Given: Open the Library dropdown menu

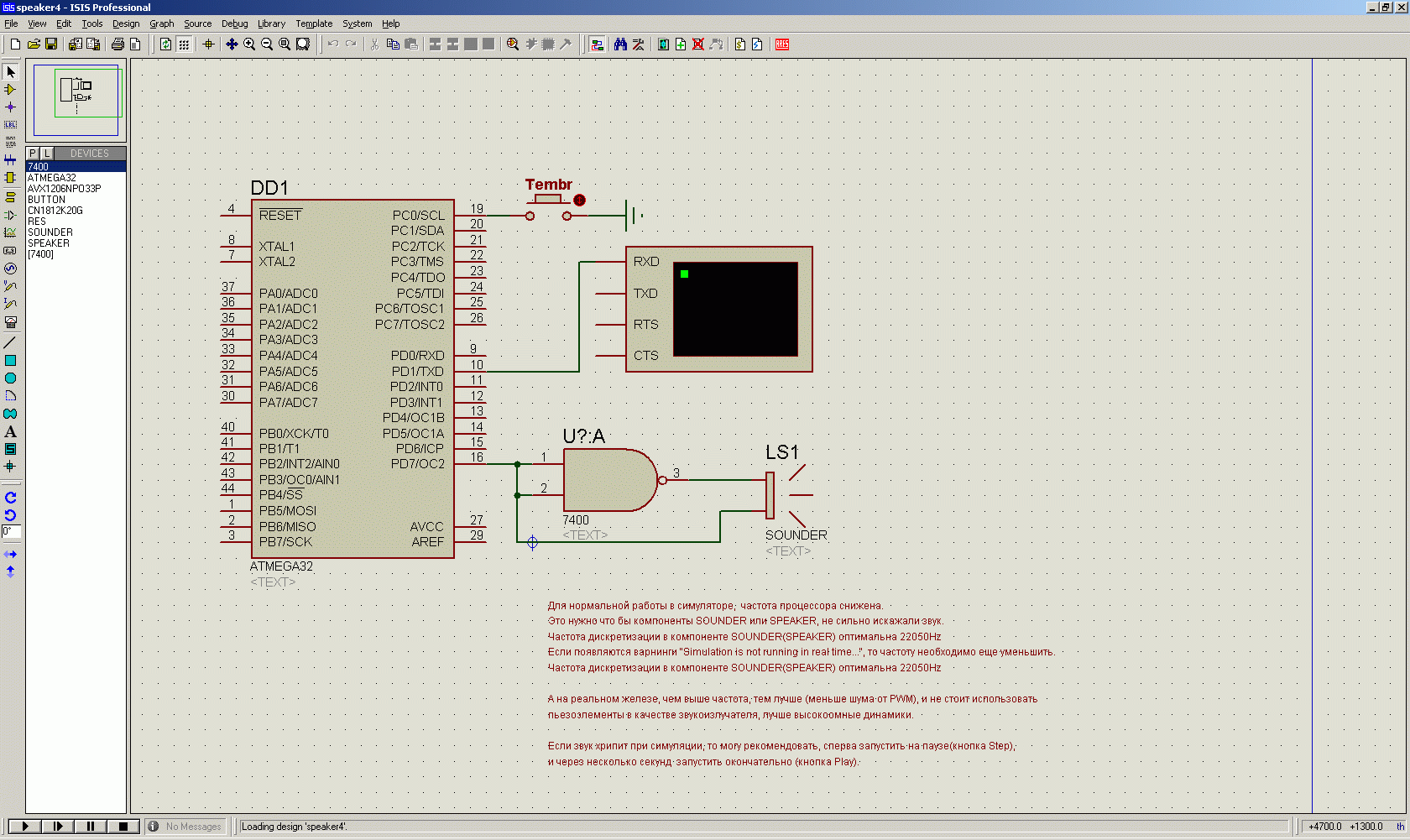Looking at the screenshot, I should [271, 23].
